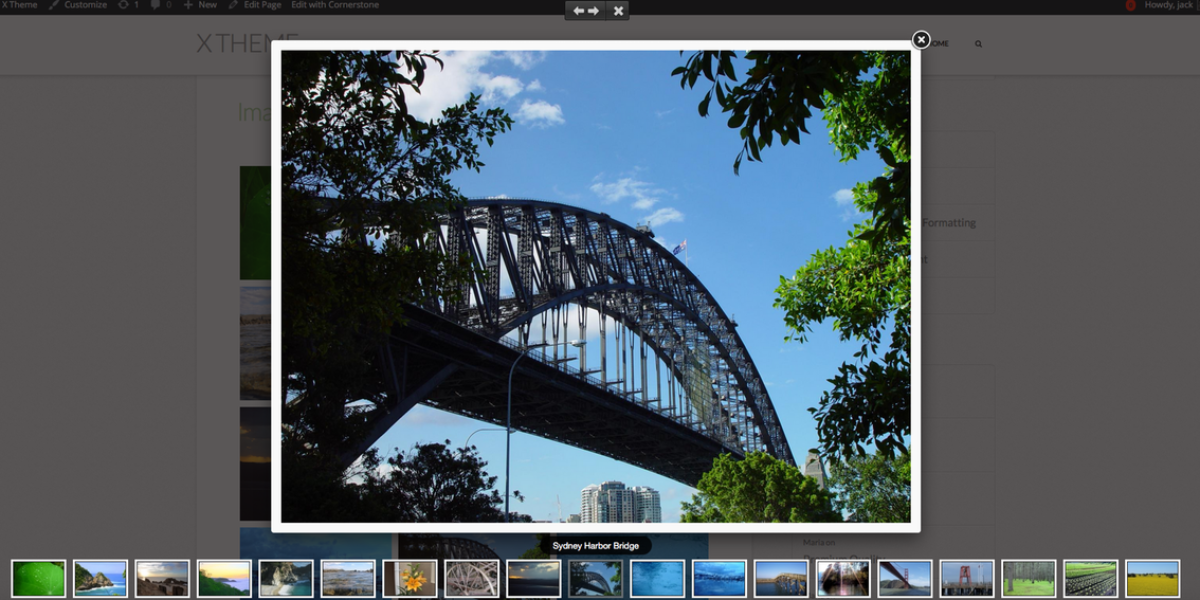Go to next image with right arrow
The image size is (1200, 600).
(x=593, y=11)
